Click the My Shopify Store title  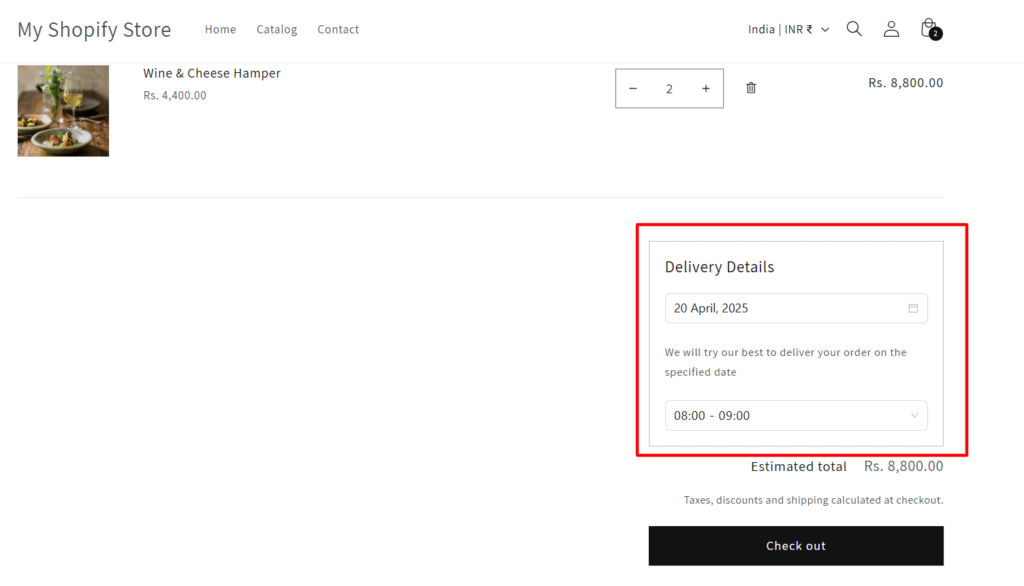tap(94, 30)
